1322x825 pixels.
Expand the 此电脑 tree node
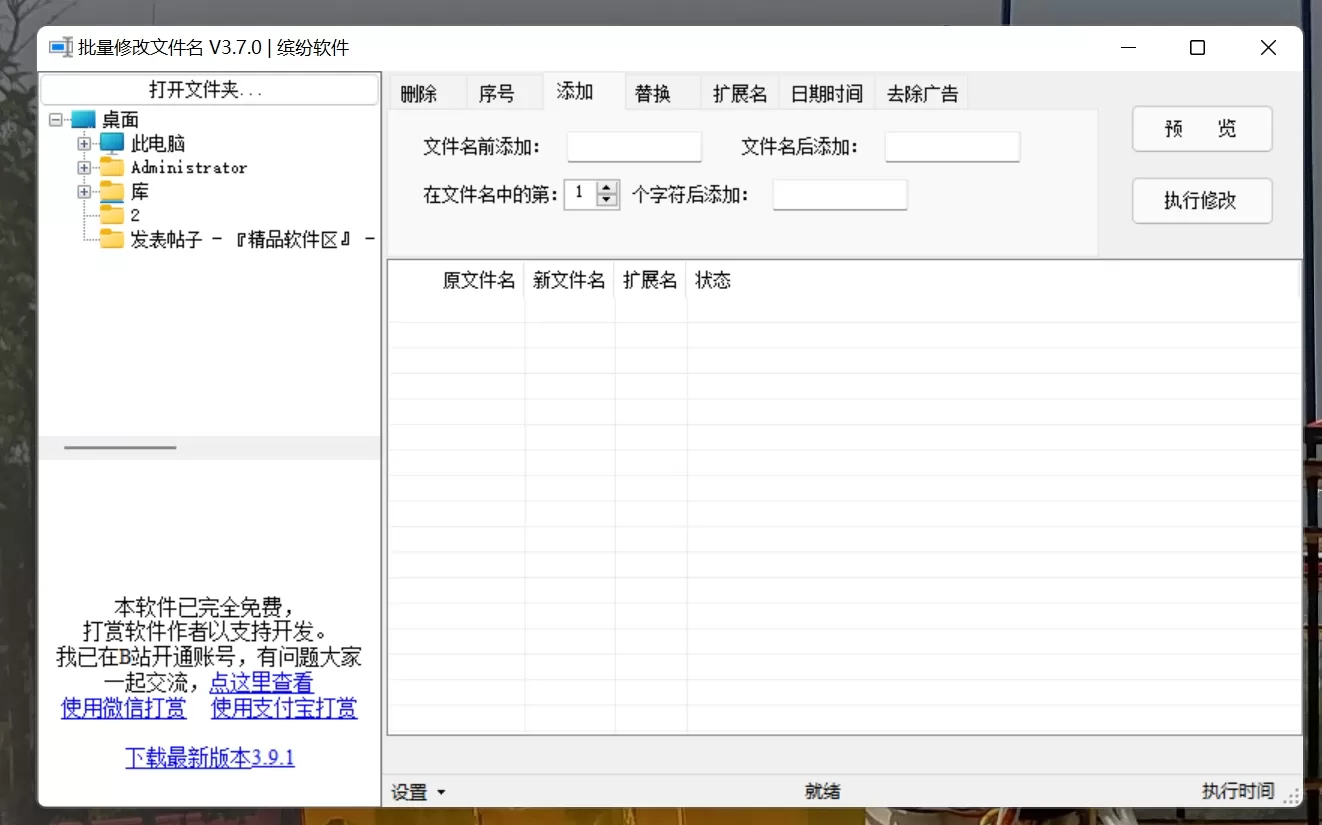coord(84,143)
